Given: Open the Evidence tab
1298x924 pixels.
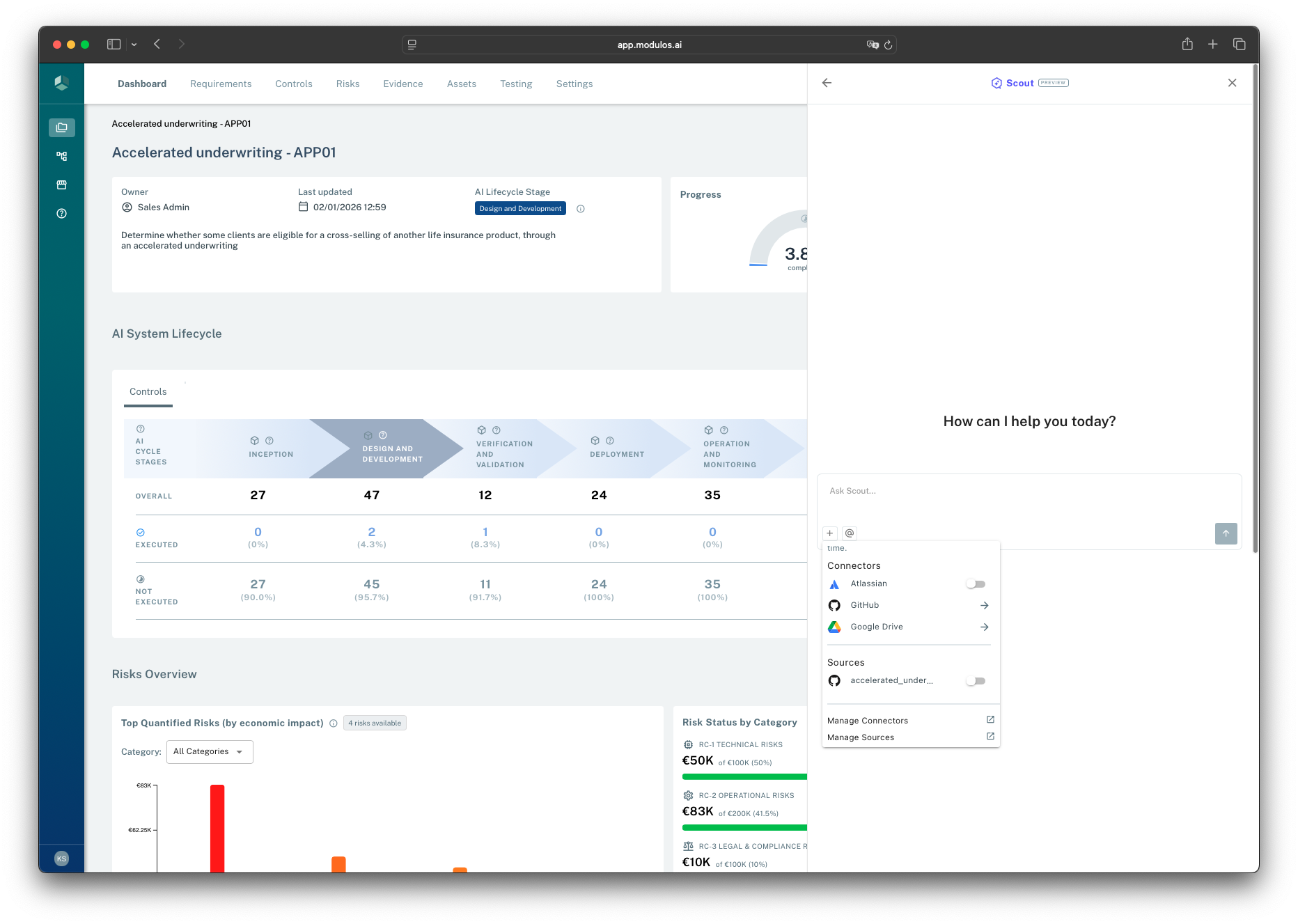Looking at the screenshot, I should pos(402,84).
